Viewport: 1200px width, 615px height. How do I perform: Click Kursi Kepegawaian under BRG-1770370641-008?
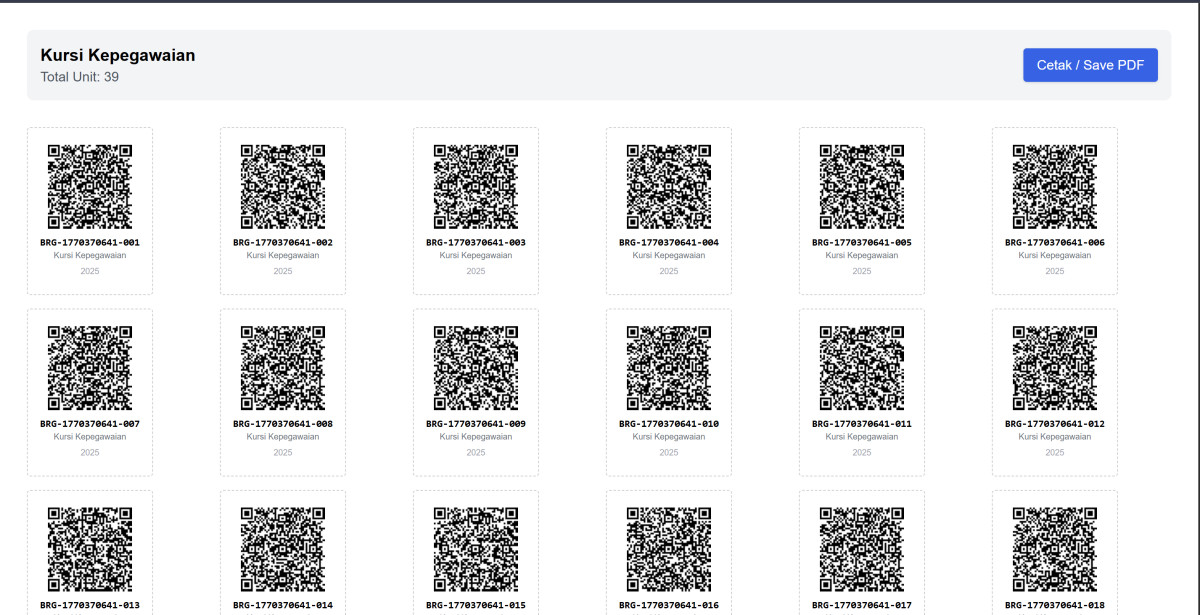[283, 436]
